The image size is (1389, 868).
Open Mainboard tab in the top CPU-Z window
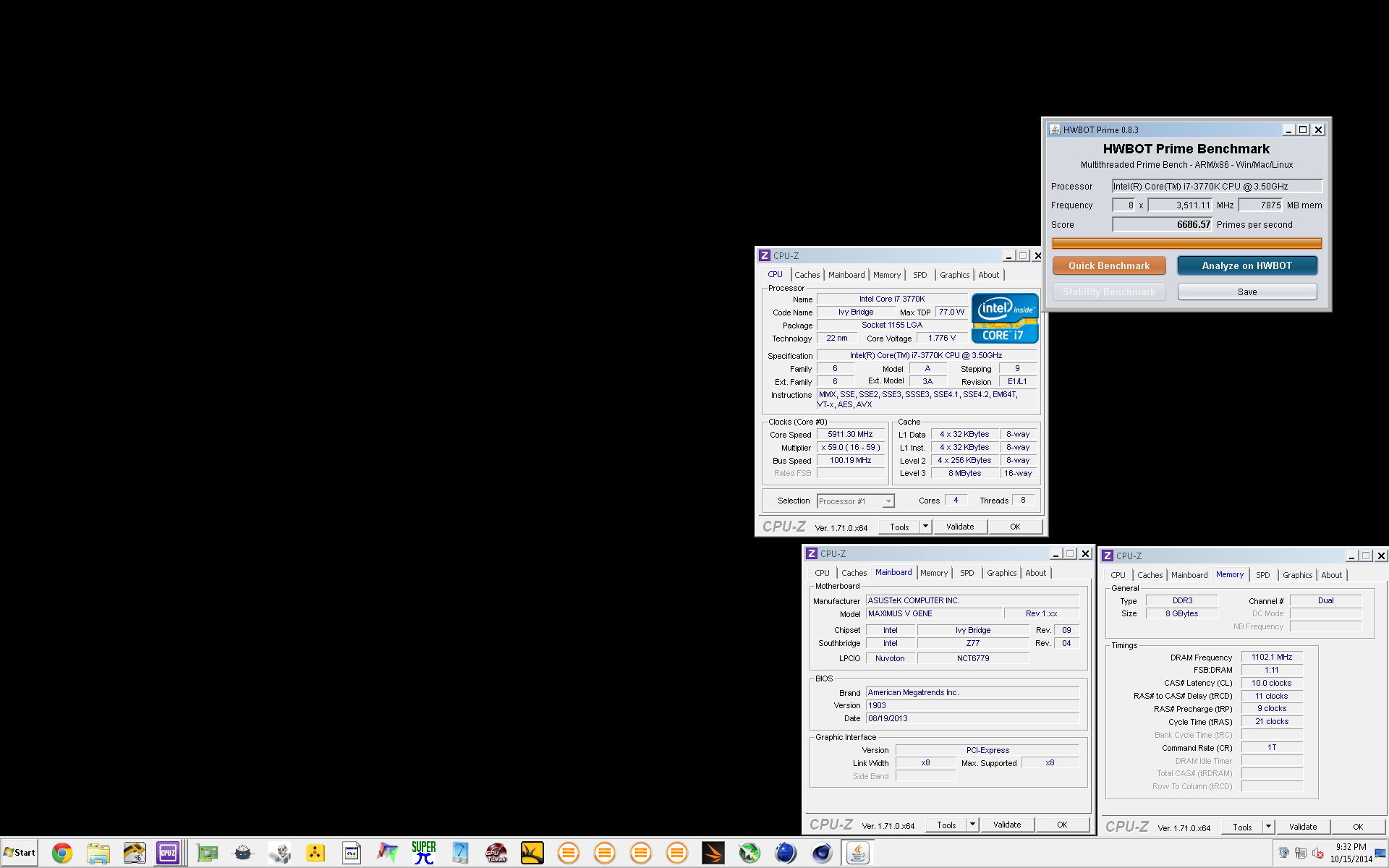point(846,275)
